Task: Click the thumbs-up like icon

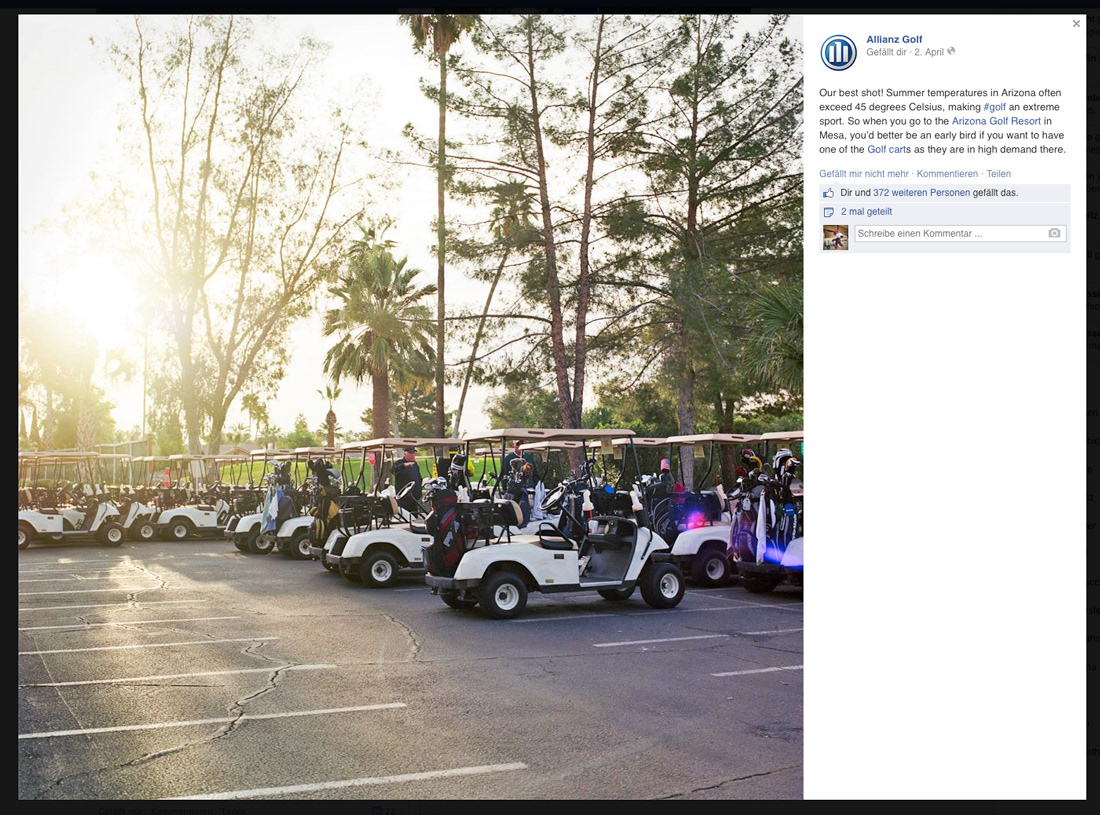Action: coord(829,193)
